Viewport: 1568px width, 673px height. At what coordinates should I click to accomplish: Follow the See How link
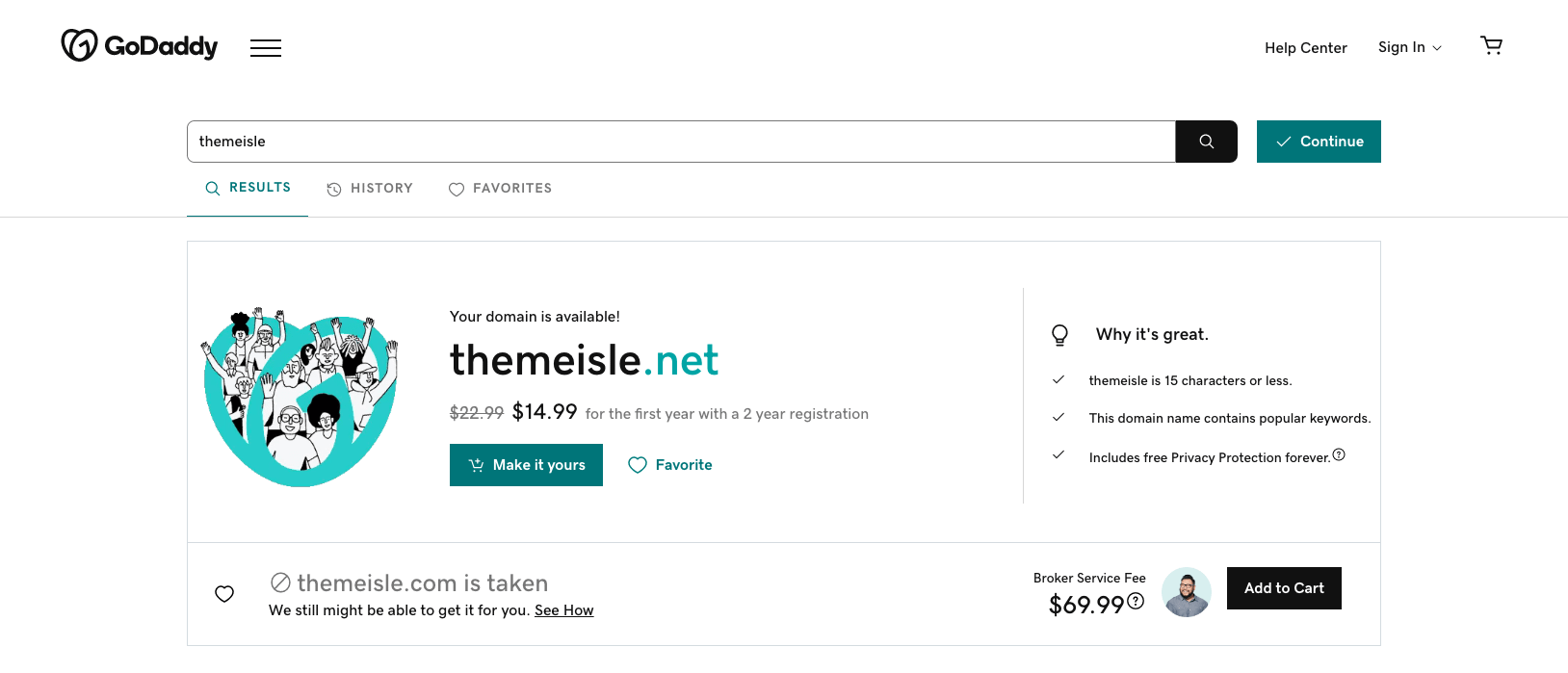coord(563,610)
